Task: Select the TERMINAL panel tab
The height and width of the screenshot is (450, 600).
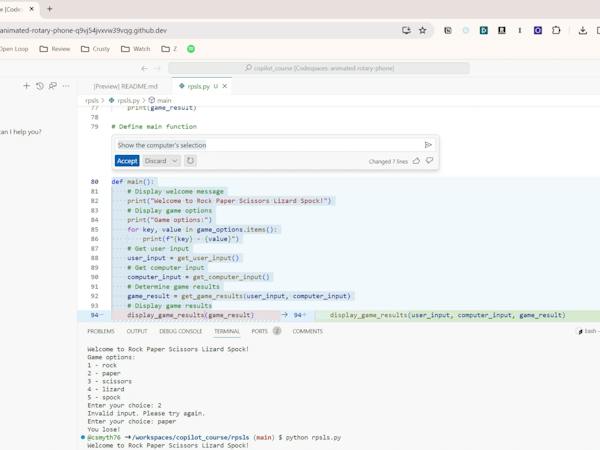Action: (227, 331)
